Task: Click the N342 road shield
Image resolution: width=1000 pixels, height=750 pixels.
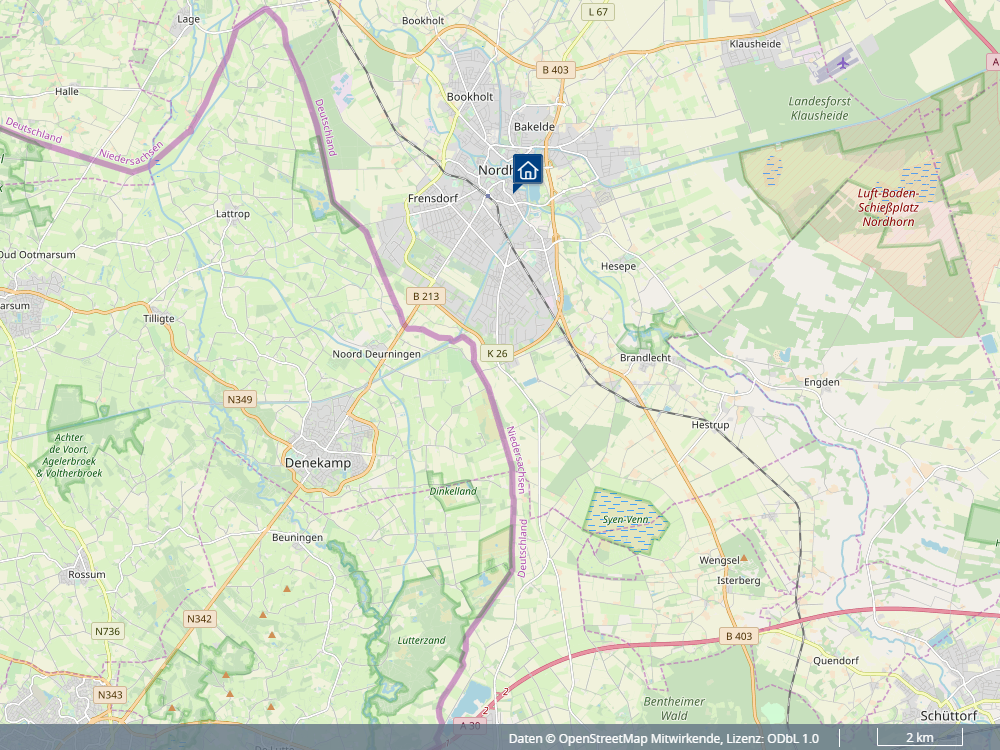Action: point(199,619)
